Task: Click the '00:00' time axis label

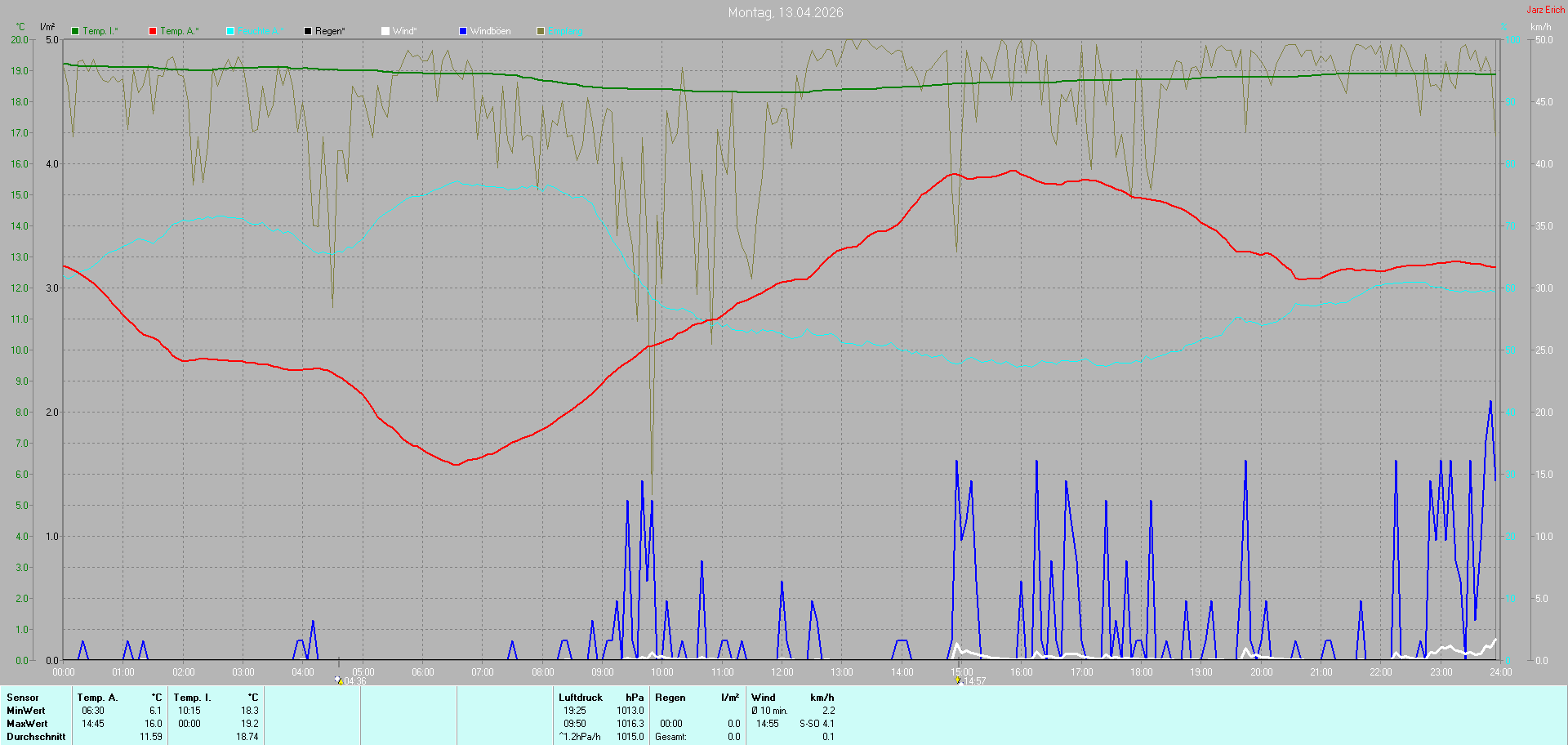Action: (64, 672)
